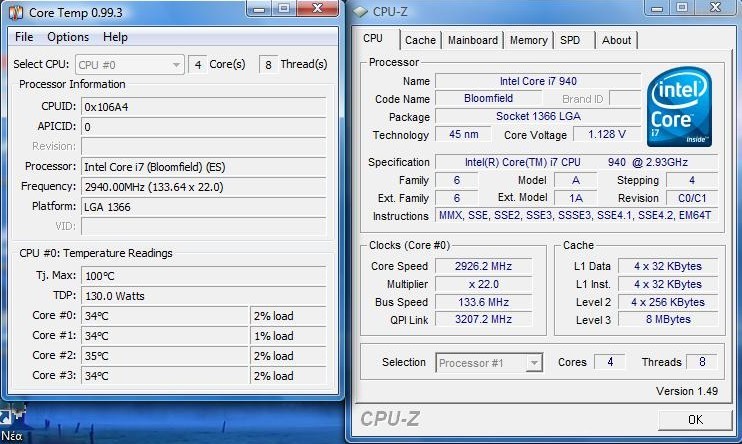Click the 'Intel Core i7 (Bloomfield) (ES)' processor text
The width and height of the screenshot is (742, 444).
(x=155, y=167)
